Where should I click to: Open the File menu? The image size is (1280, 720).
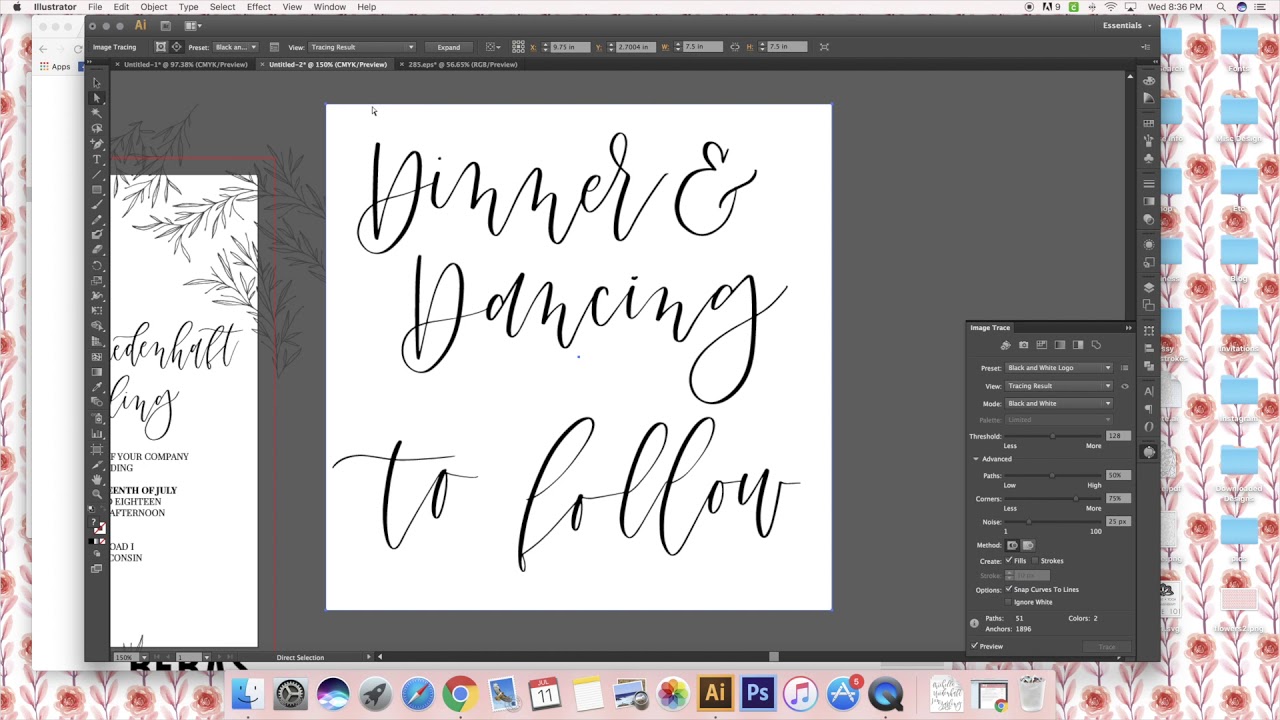[x=95, y=7]
